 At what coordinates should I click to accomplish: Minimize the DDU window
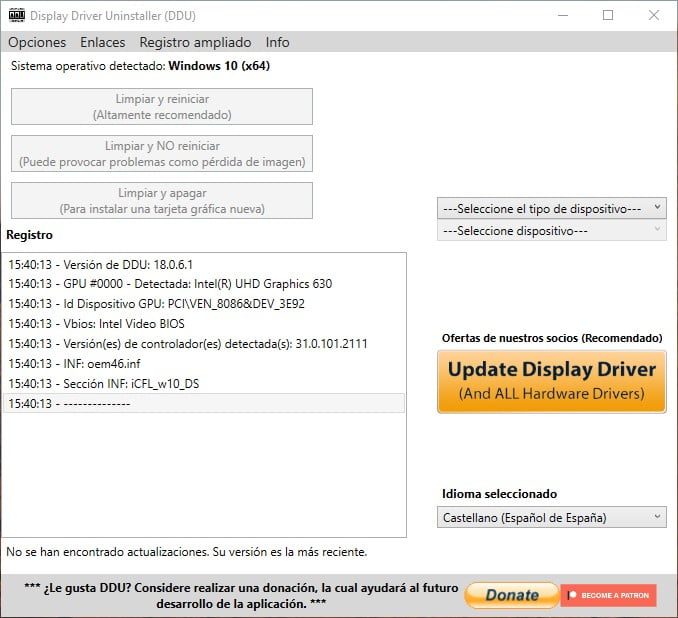pos(563,15)
